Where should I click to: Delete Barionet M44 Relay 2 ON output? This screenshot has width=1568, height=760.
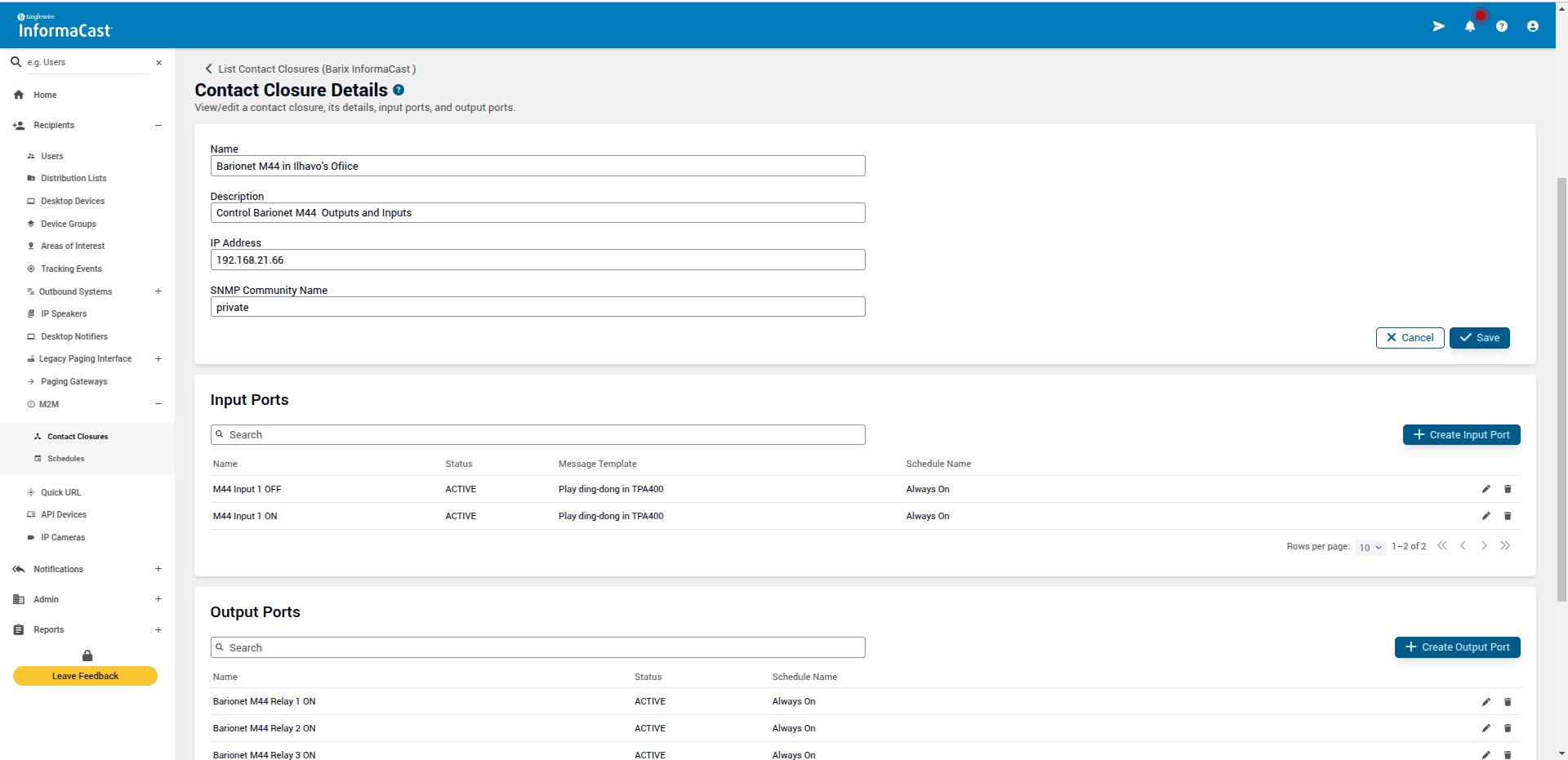(x=1508, y=728)
